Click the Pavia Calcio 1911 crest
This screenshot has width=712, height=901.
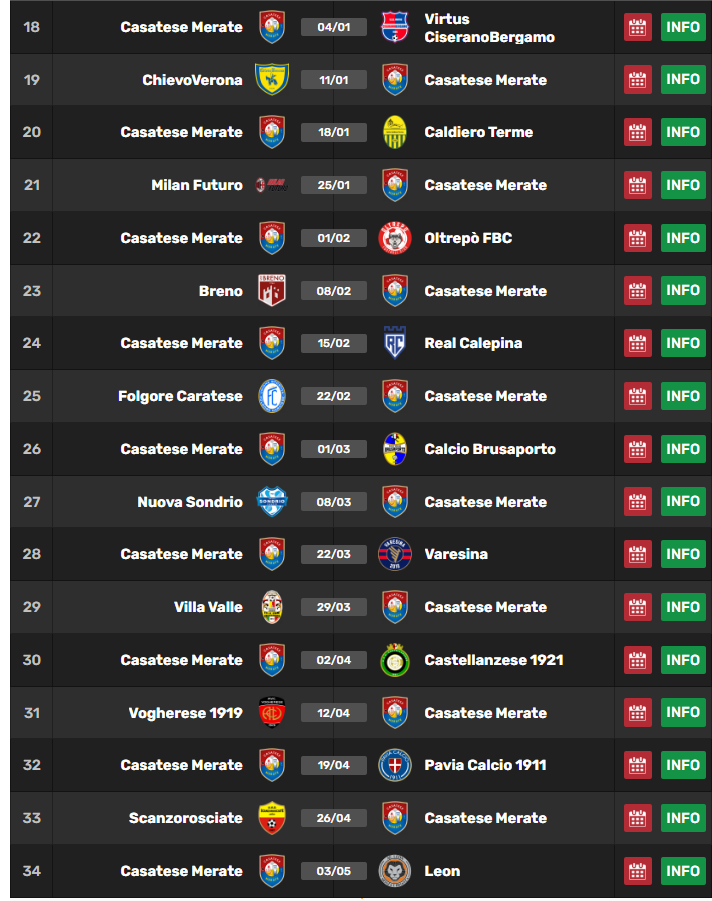395,765
